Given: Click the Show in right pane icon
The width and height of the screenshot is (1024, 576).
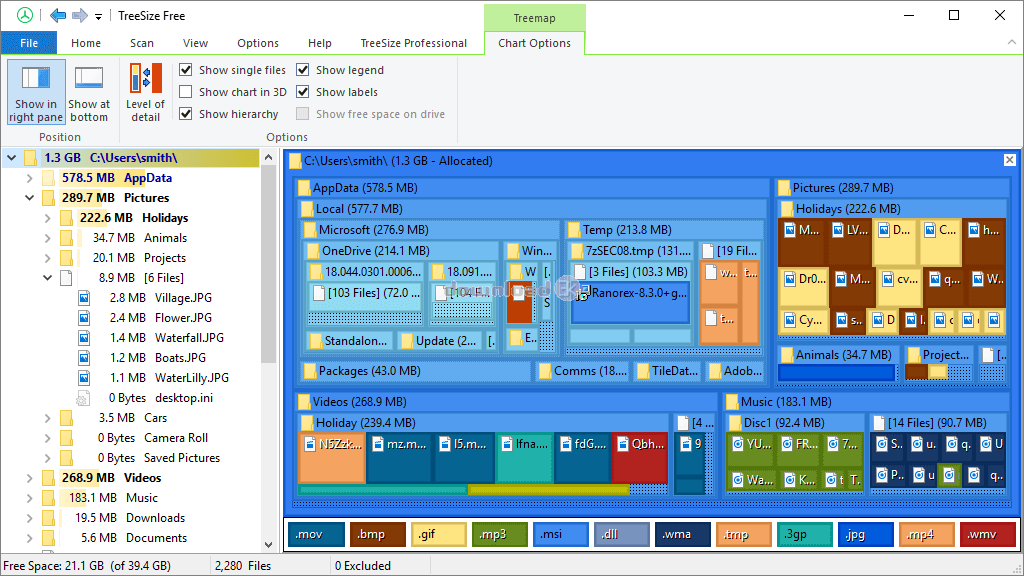Looking at the screenshot, I should click(36, 79).
